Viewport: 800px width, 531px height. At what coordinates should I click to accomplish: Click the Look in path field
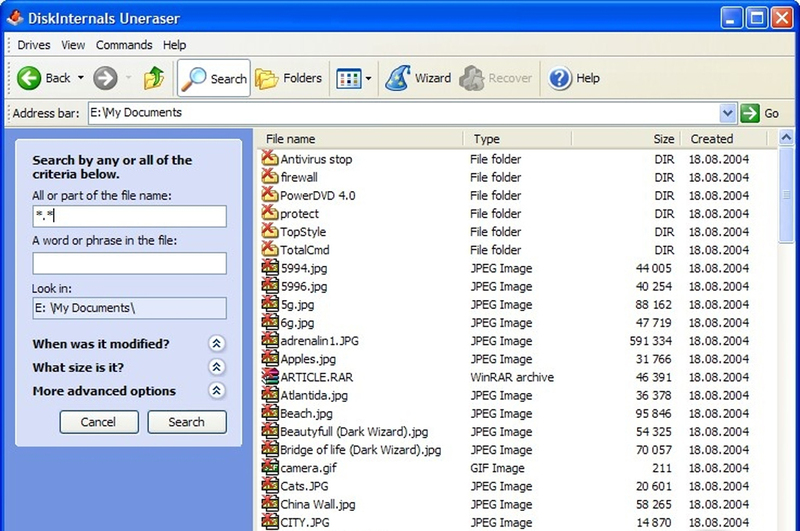tap(130, 308)
